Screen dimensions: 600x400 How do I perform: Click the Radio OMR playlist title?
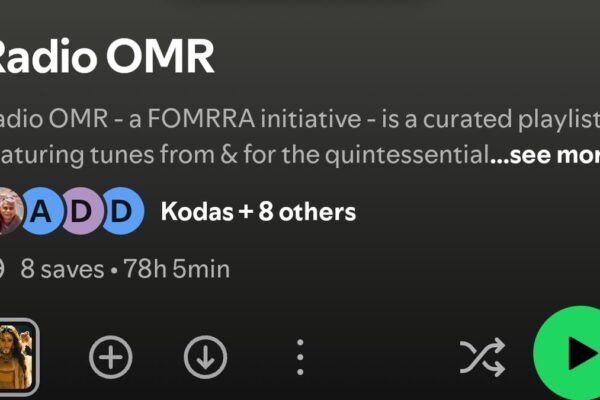[x=106, y=56]
